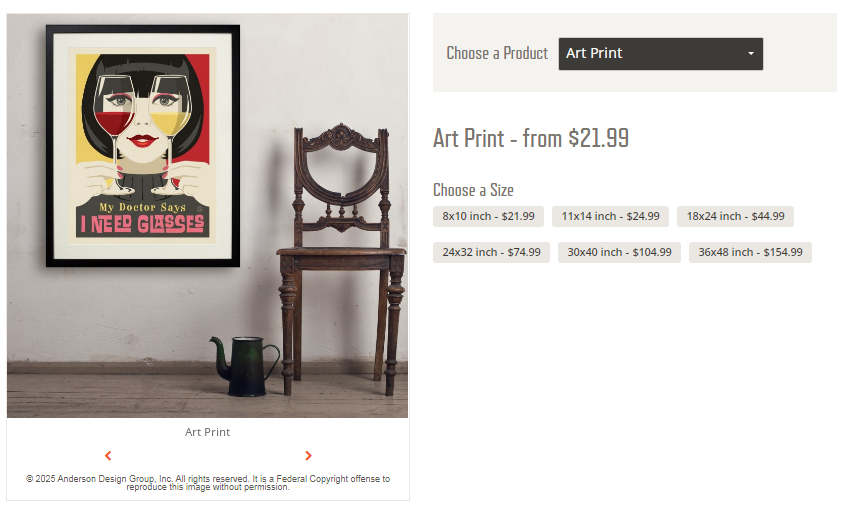This screenshot has height=508, width=846.
Task: Pick the 24x32 inch - $74.99 size
Action: (x=492, y=252)
